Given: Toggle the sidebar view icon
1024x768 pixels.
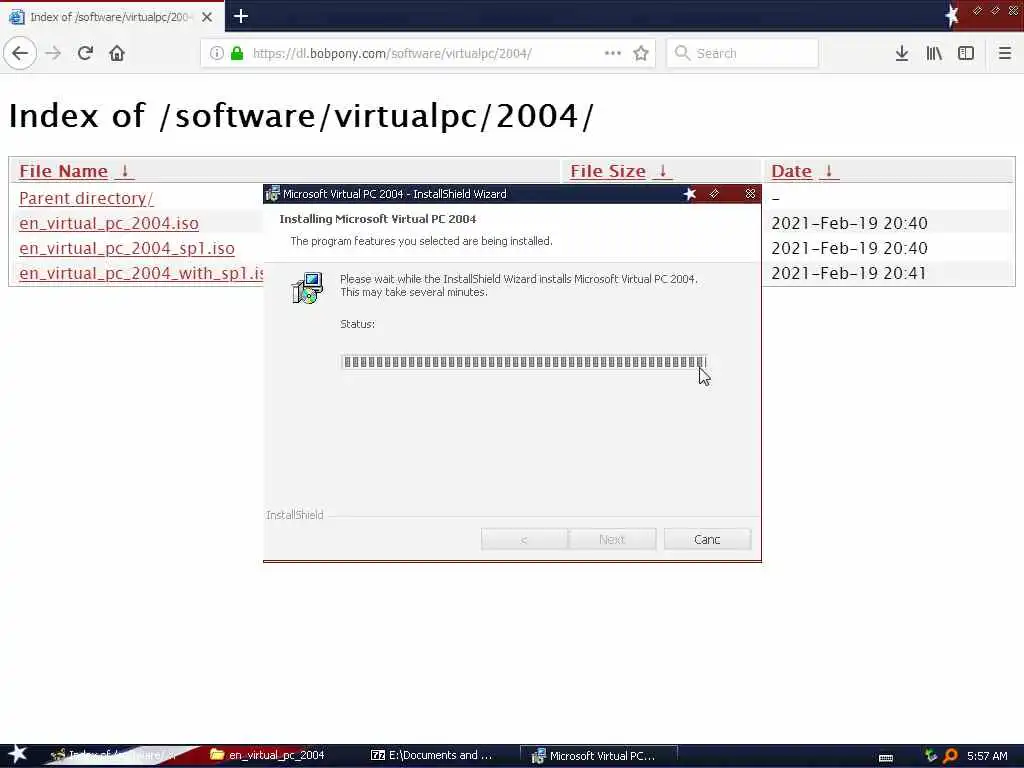Looking at the screenshot, I should click(966, 53).
